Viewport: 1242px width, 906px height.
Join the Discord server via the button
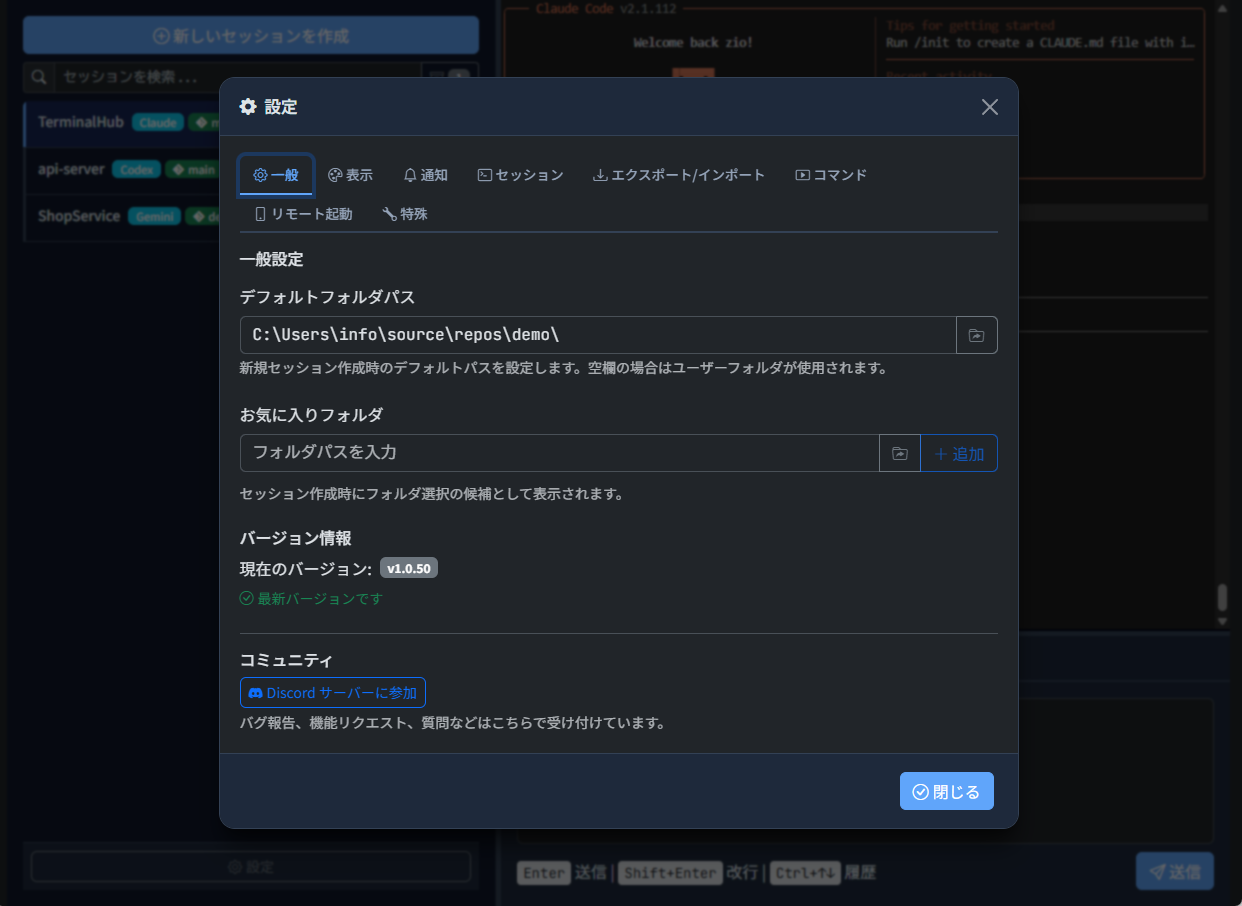coord(332,692)
